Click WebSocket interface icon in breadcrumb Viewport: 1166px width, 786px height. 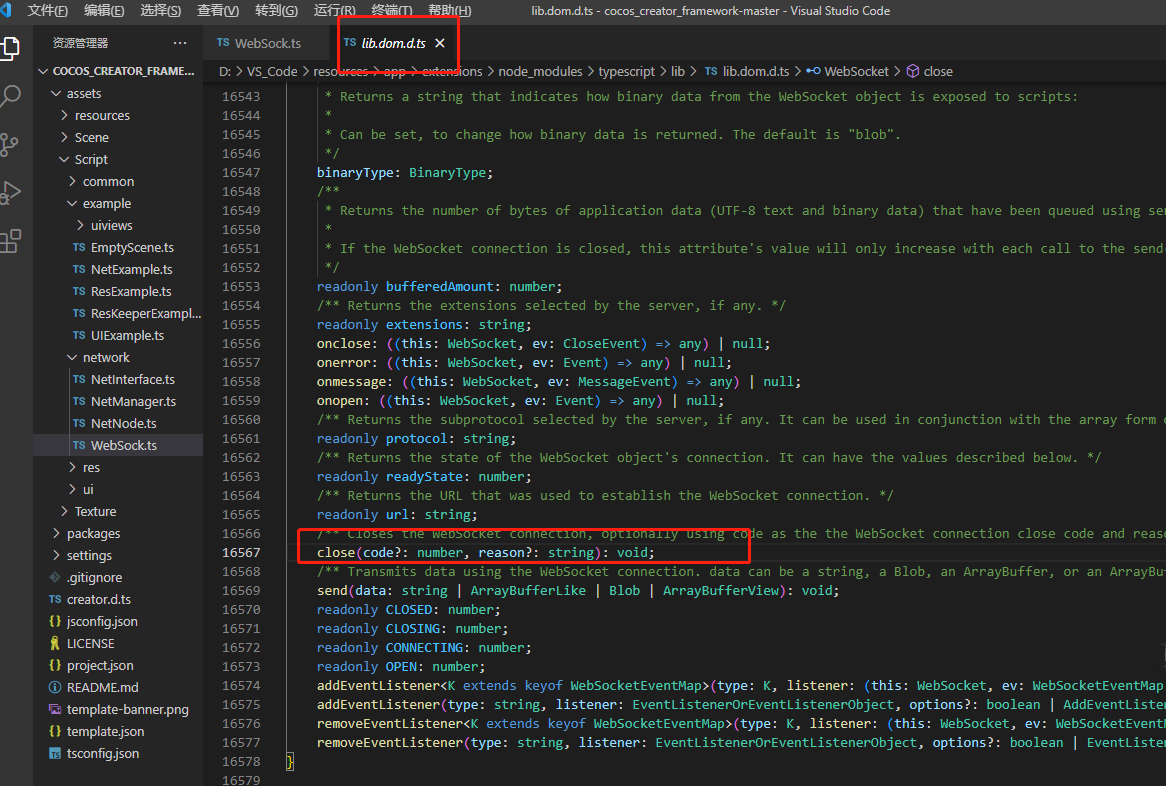point(814,71)
